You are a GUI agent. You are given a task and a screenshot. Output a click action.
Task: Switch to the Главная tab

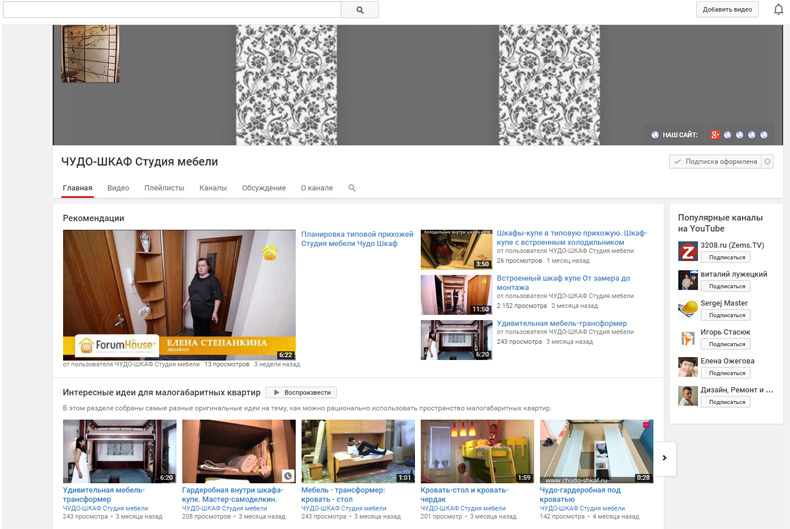point(77,188)
